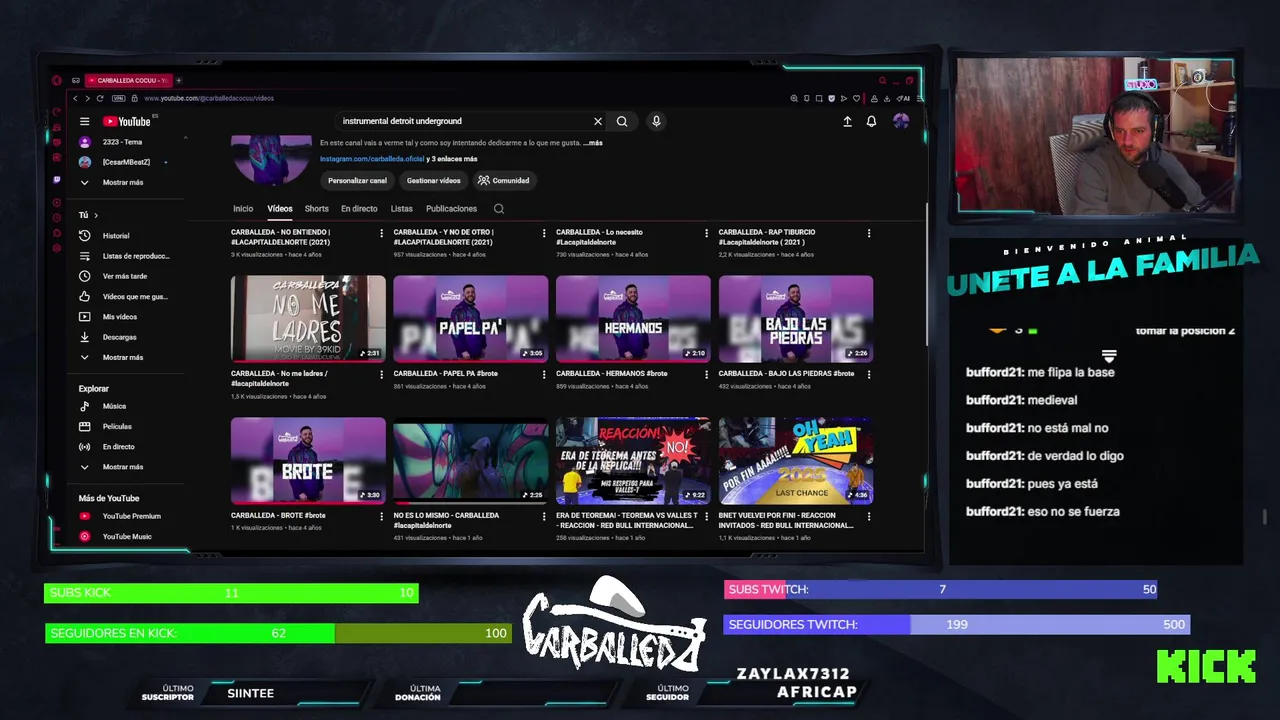Open the instagram.com/carballeda.oficial link
The image size is (1280, 720).
coord(372,159)
